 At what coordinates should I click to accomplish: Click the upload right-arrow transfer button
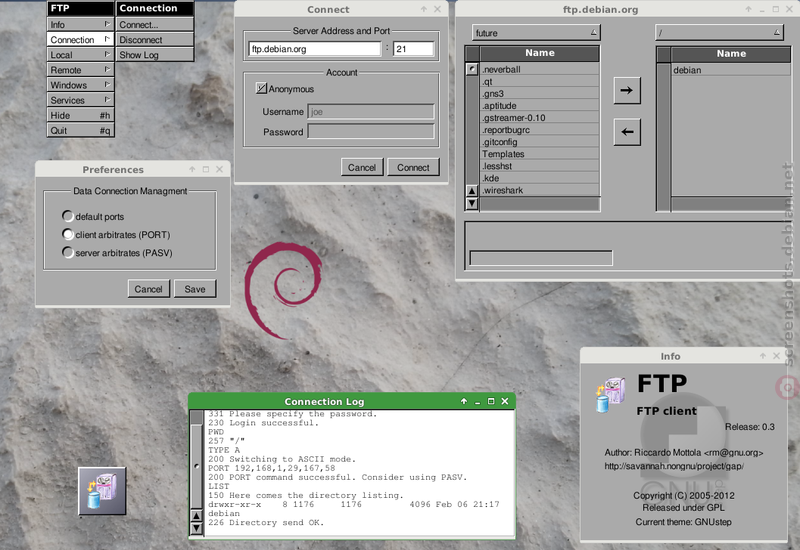tap(627, 90)
